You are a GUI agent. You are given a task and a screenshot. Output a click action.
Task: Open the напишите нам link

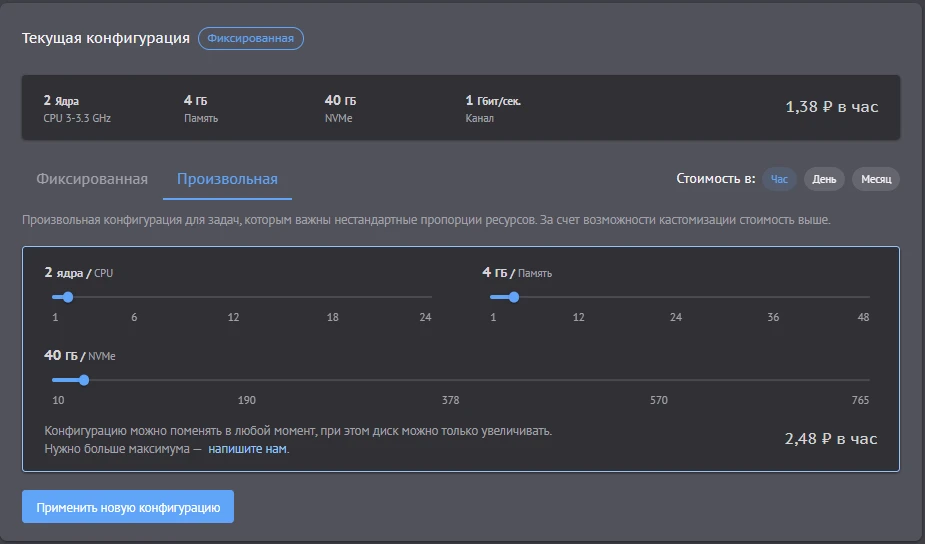247,449
